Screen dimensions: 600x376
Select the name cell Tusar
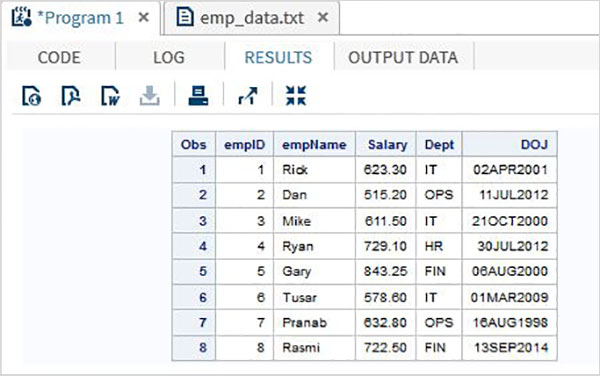coord(314,297)
